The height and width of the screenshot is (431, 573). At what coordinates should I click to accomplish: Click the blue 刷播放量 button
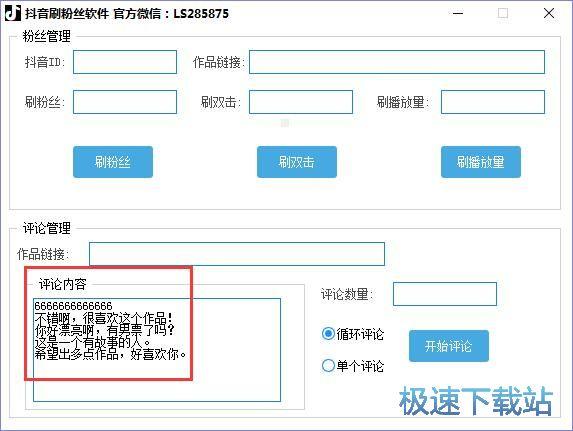pos(481,162)
